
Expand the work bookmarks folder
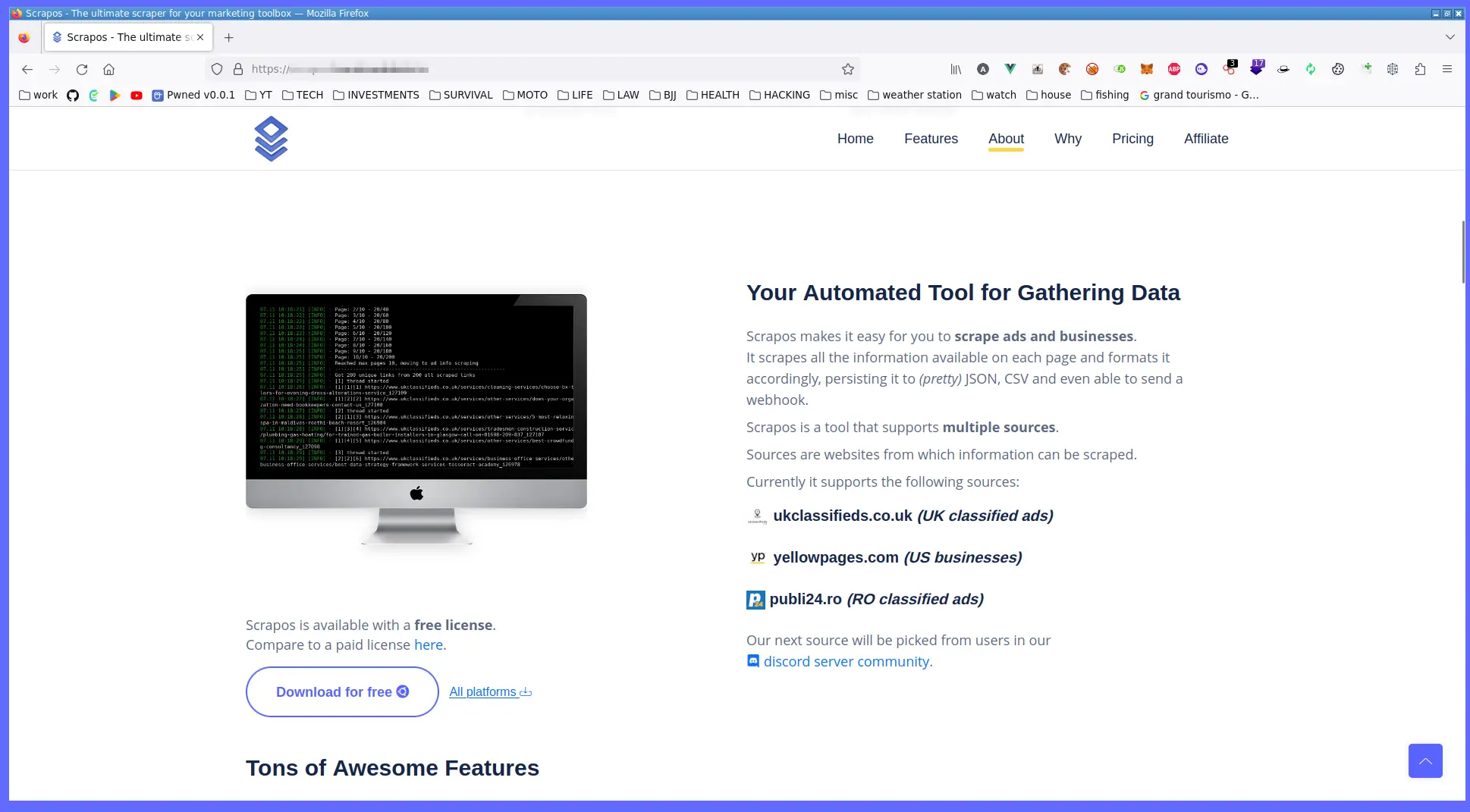point(38,95)
